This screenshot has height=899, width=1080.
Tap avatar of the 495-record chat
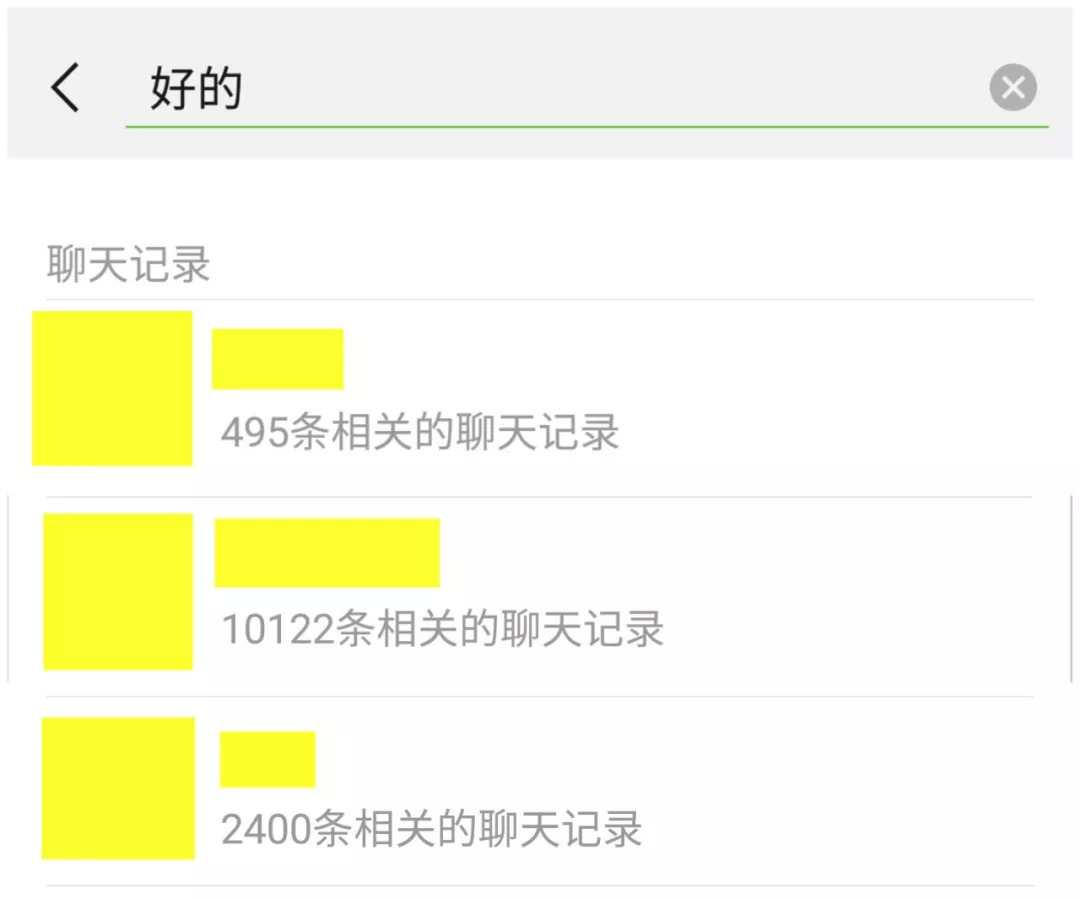pos(112,388)
